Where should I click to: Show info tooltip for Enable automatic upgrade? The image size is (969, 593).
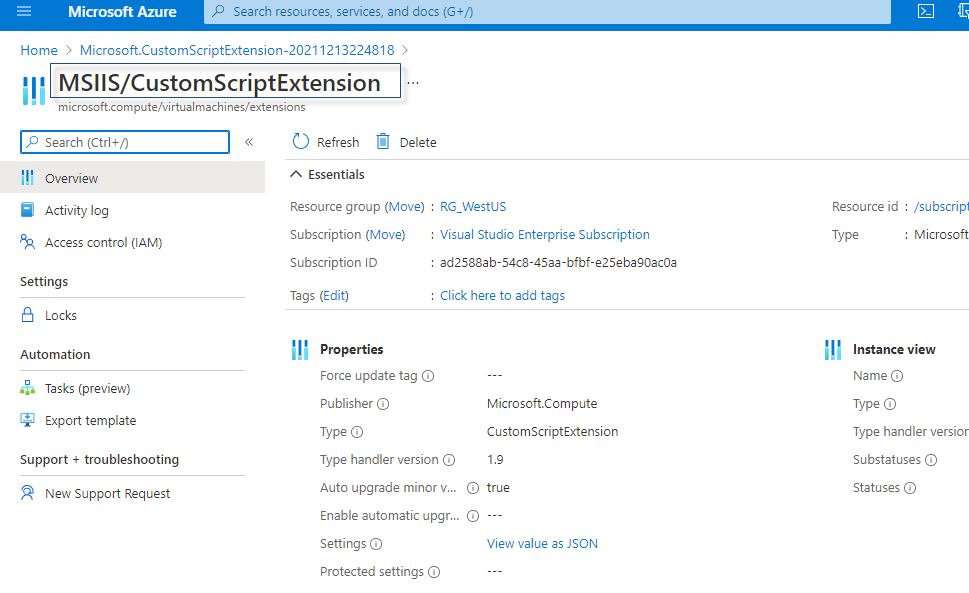coord(473,516)
